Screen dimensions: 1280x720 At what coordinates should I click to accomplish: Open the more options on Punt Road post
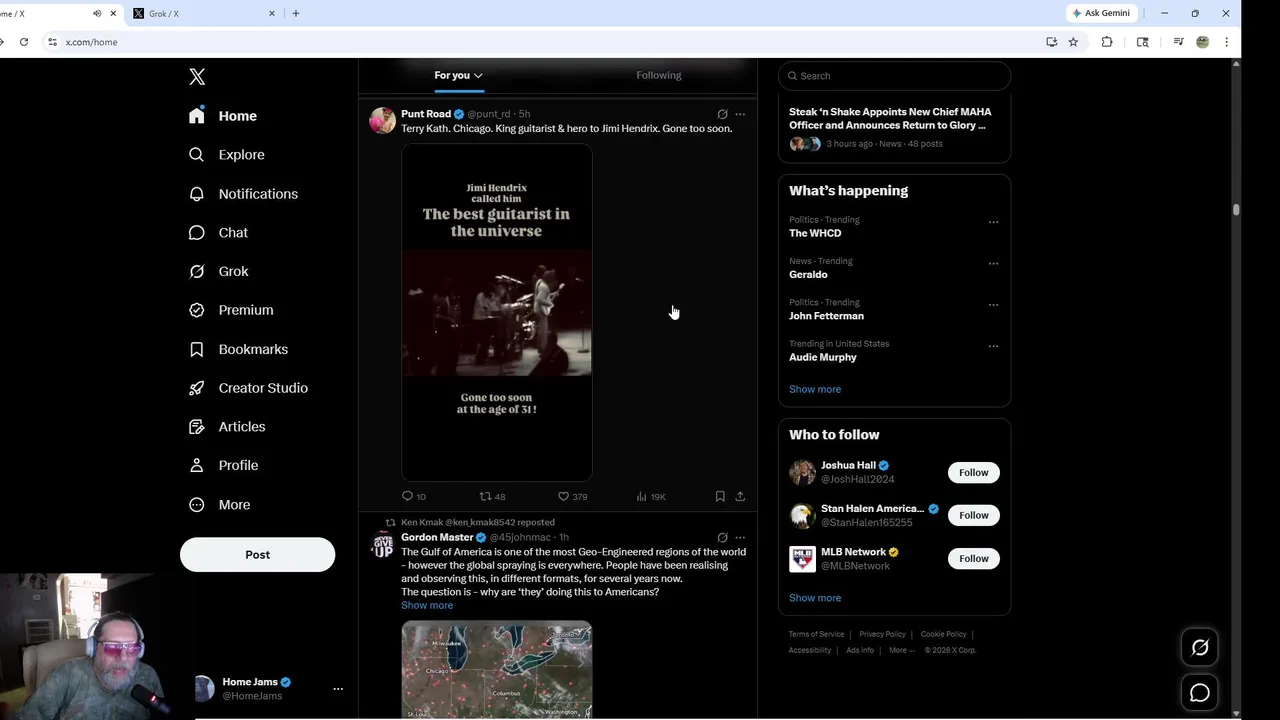[740, 114]
